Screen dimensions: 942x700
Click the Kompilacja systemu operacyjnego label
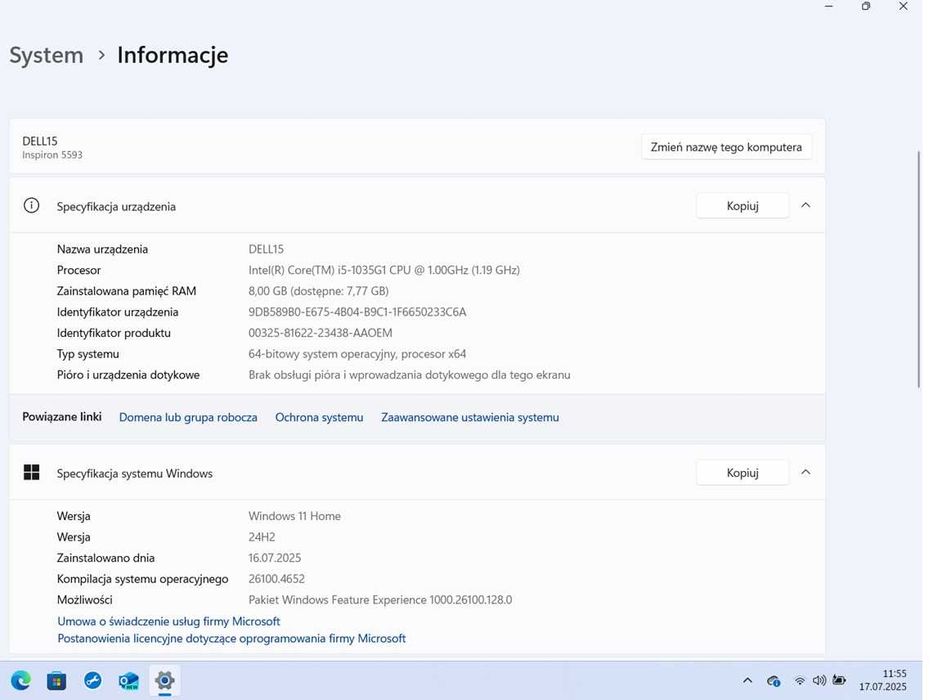[x=142, y=579]
